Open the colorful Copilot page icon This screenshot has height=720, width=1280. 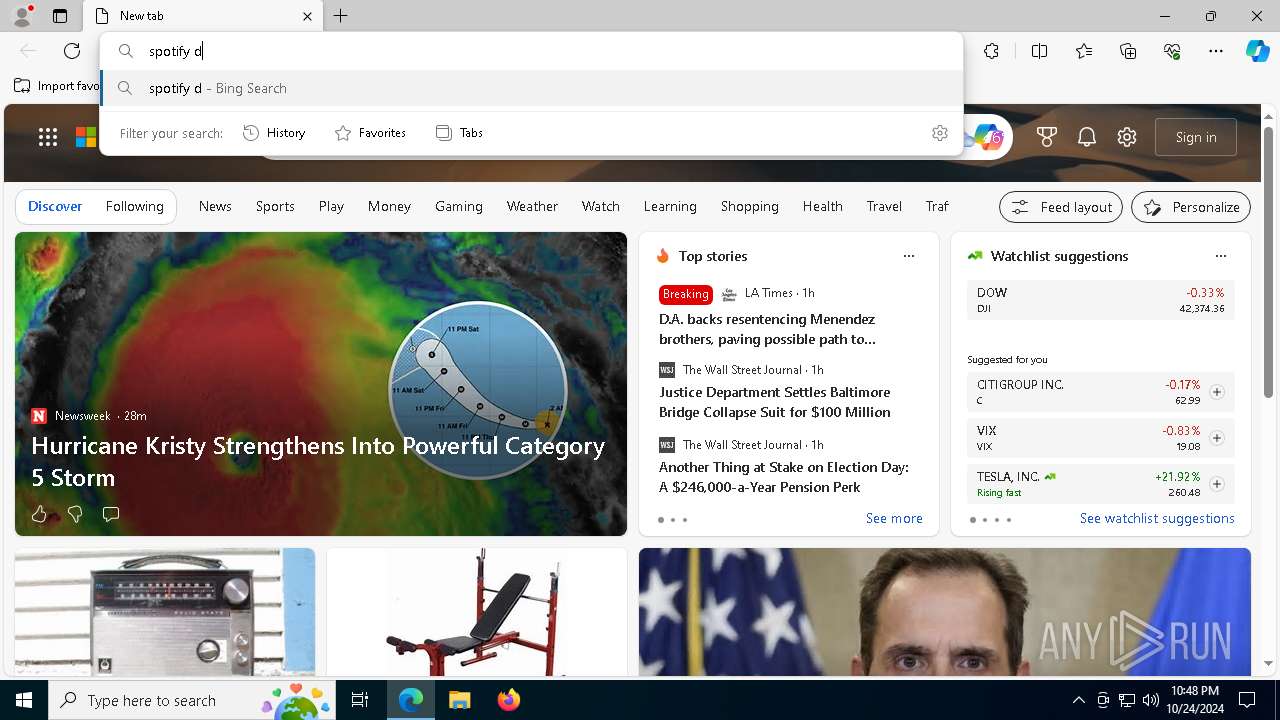click(989, 137)
